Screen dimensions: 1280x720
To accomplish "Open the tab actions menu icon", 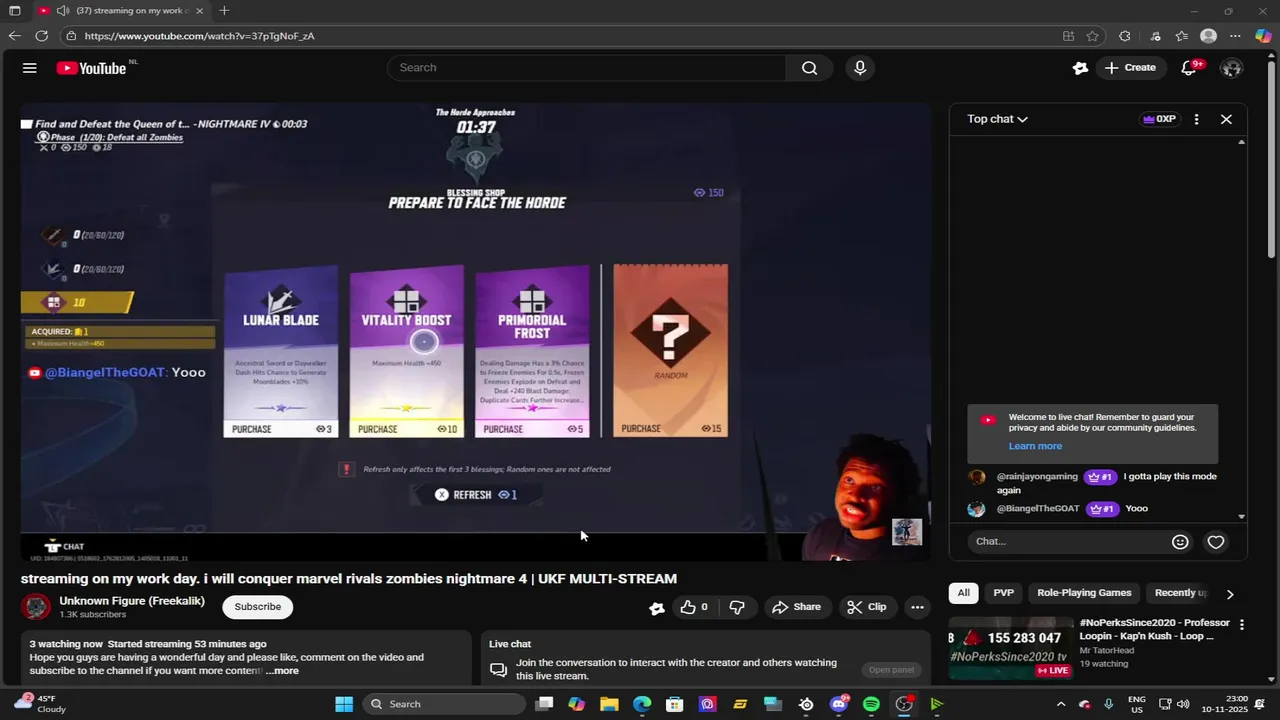I will point(14,11).
